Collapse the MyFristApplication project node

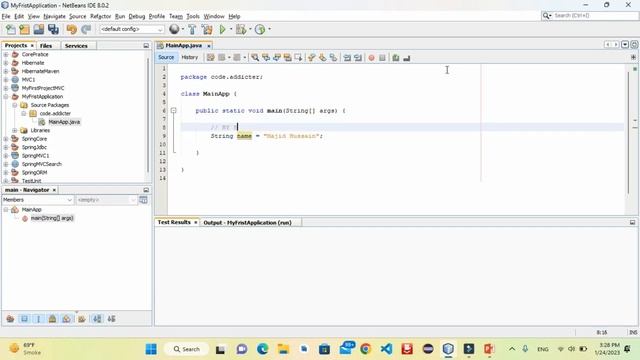[x=6, y=97]
